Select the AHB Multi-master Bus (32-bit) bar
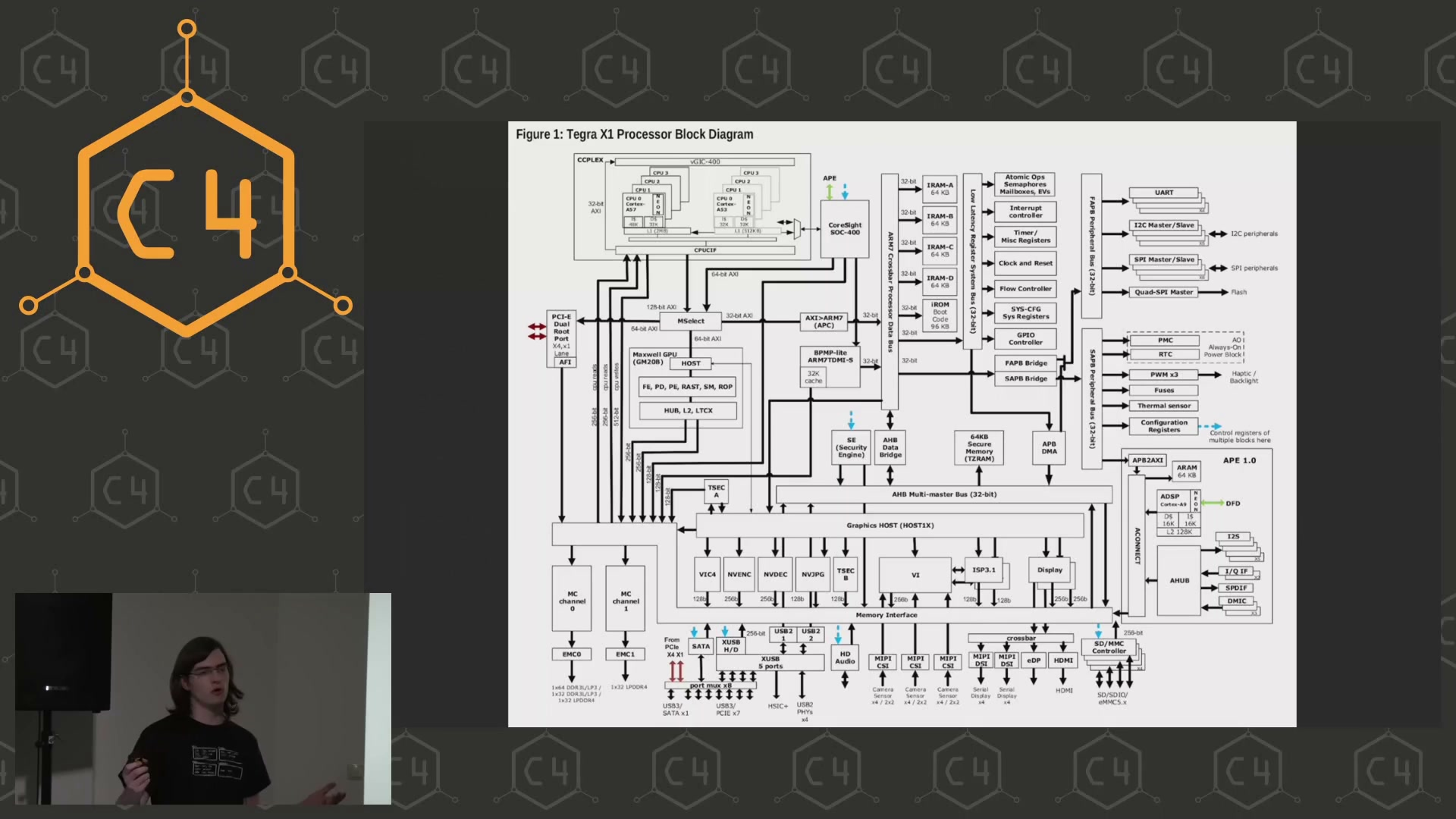The height and width of the screenshot is (819, 1456). pyautogui.click(x=944, y=494)
